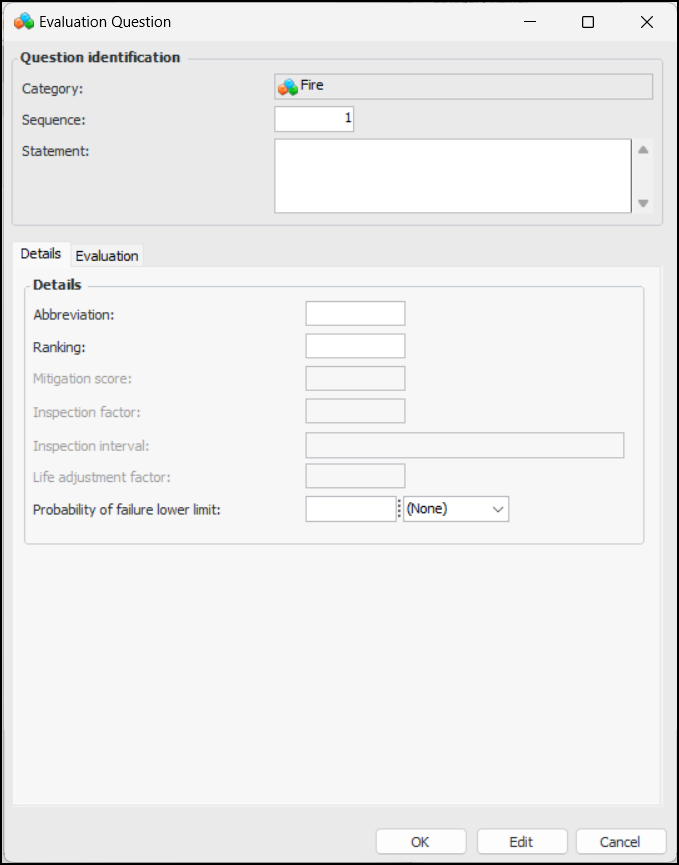Minimize the Evaluation Question window
Image resolution: width=679 pixels, height=865 pixels.
click(529, 22)
